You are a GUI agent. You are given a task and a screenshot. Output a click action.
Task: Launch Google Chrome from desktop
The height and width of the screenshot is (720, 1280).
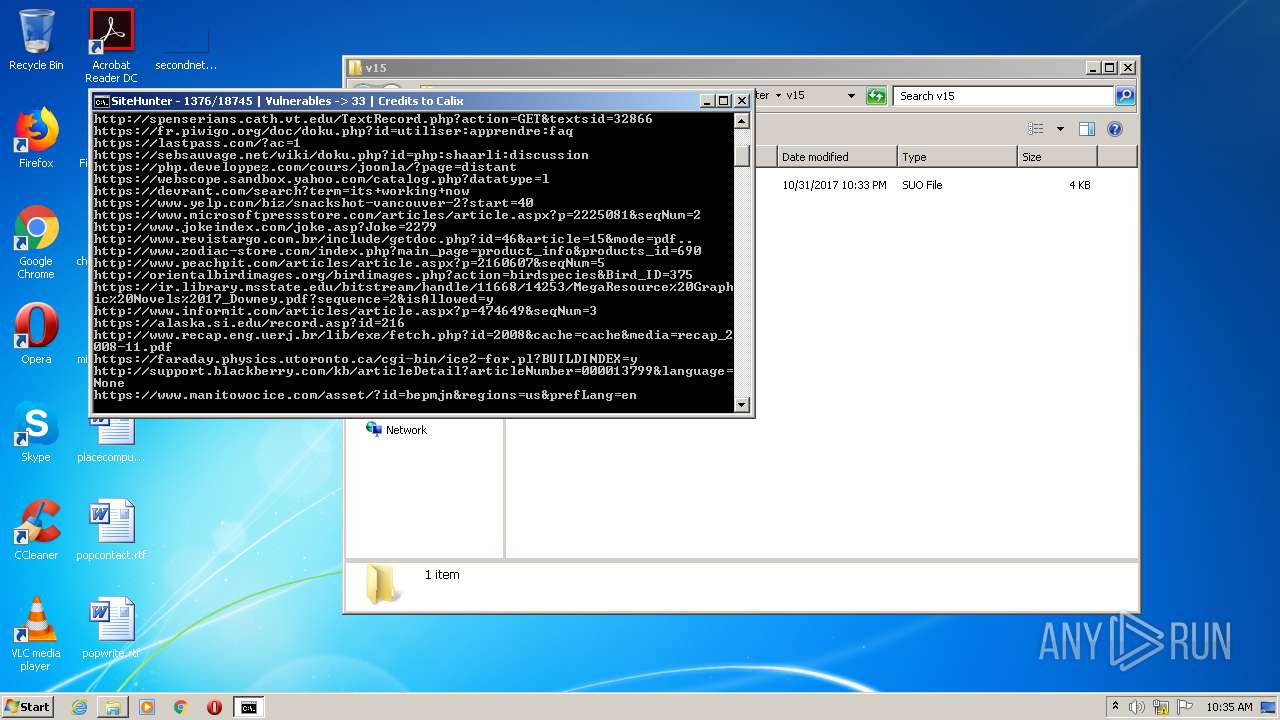pos(36,242)
